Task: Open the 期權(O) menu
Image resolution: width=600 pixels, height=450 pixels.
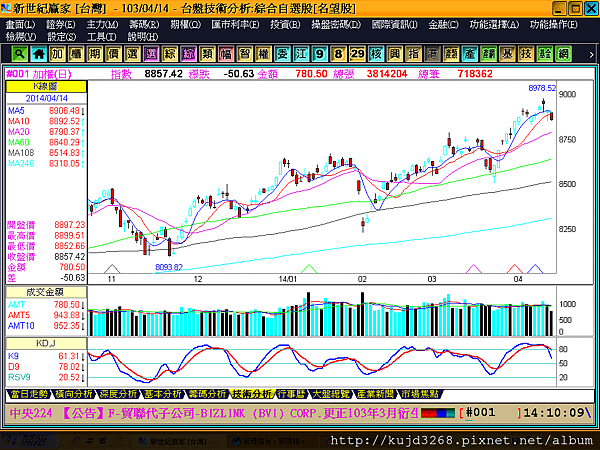Action: click(x=186, y=25)
